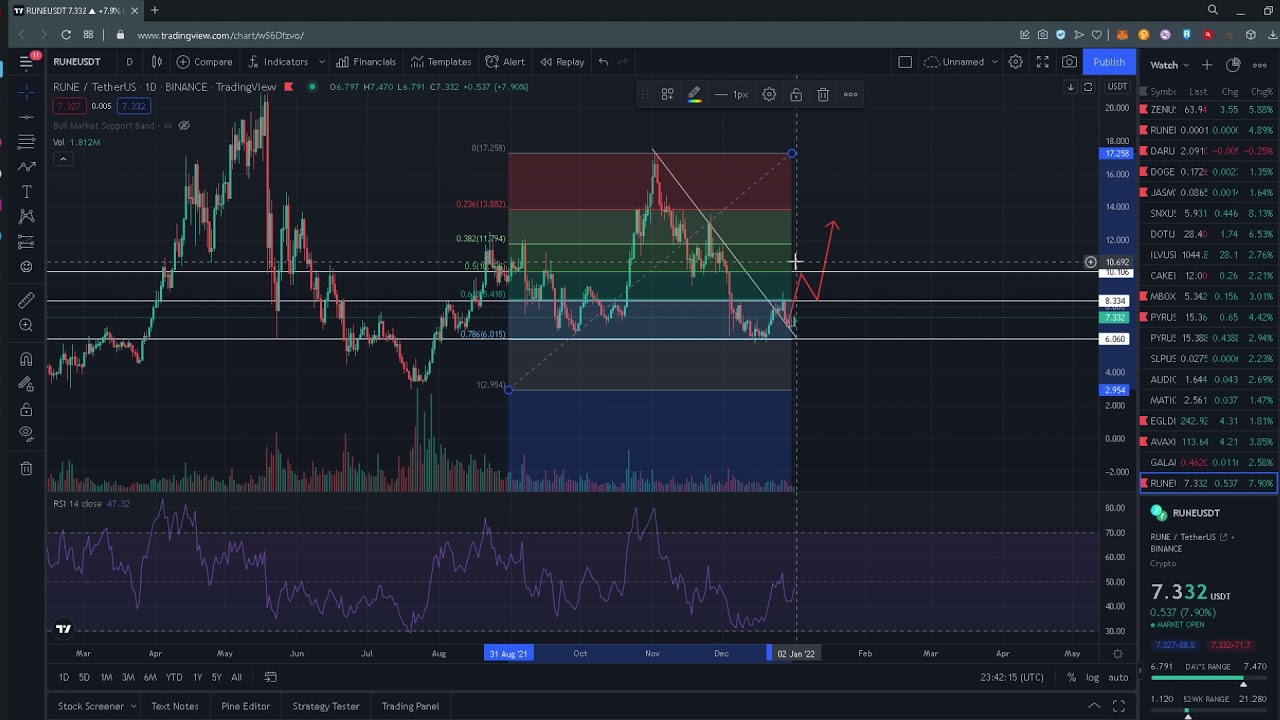Open the Watch list dropdown
Viewport: 1280px width, 720px height.
point(1169,65)
